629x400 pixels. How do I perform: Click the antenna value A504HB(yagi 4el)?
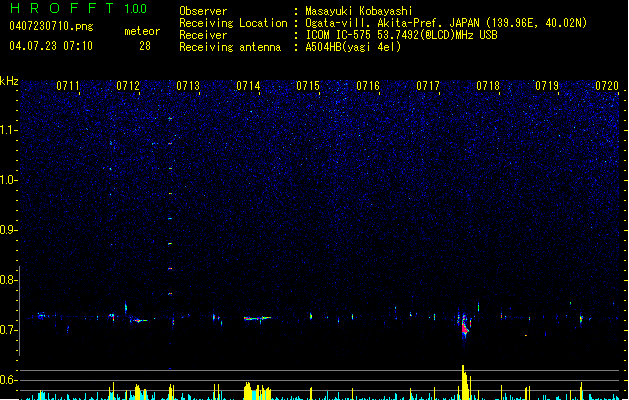point(353,47)
